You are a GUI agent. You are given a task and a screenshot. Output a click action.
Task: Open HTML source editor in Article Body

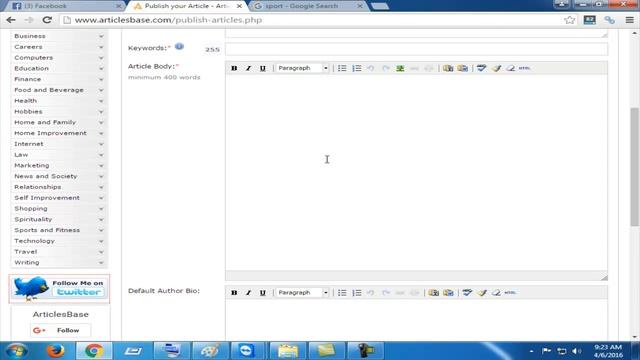click(524, 68)
